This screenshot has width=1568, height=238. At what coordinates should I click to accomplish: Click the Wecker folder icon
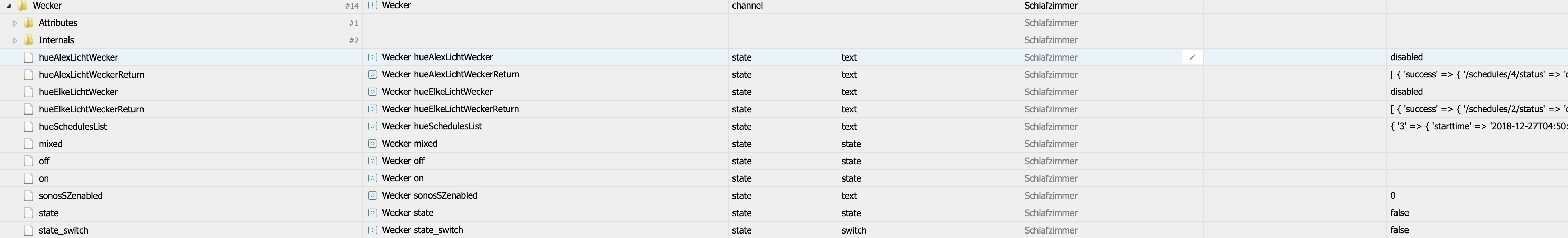[x=22, y=6]
